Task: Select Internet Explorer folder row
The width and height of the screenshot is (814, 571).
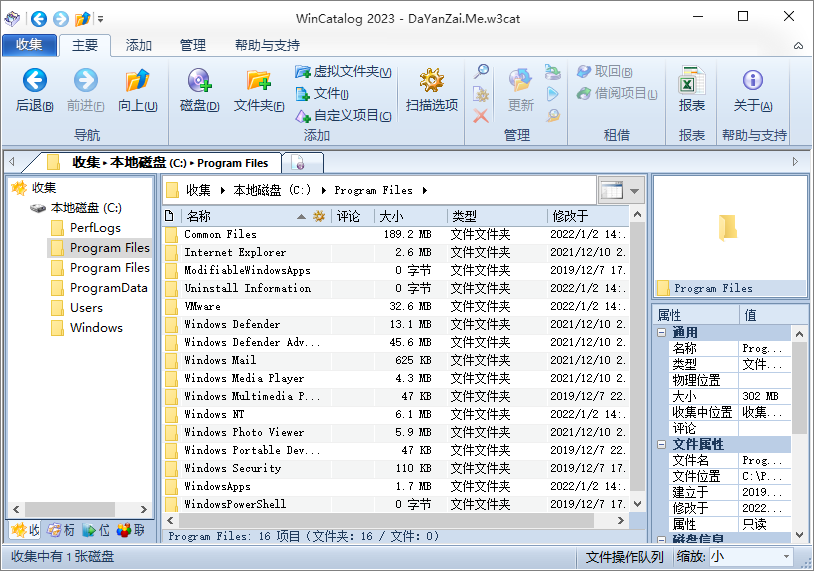Action: point(397,252)
